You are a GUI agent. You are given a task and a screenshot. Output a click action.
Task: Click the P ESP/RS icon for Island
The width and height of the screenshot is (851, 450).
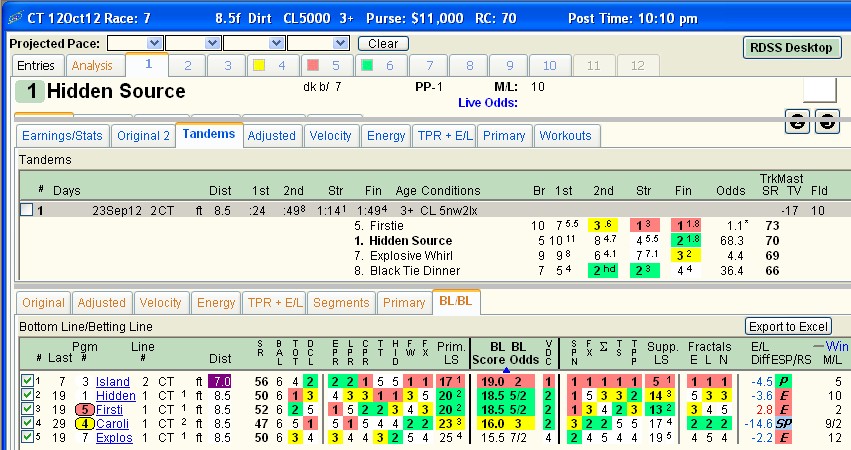pos(784,382)
